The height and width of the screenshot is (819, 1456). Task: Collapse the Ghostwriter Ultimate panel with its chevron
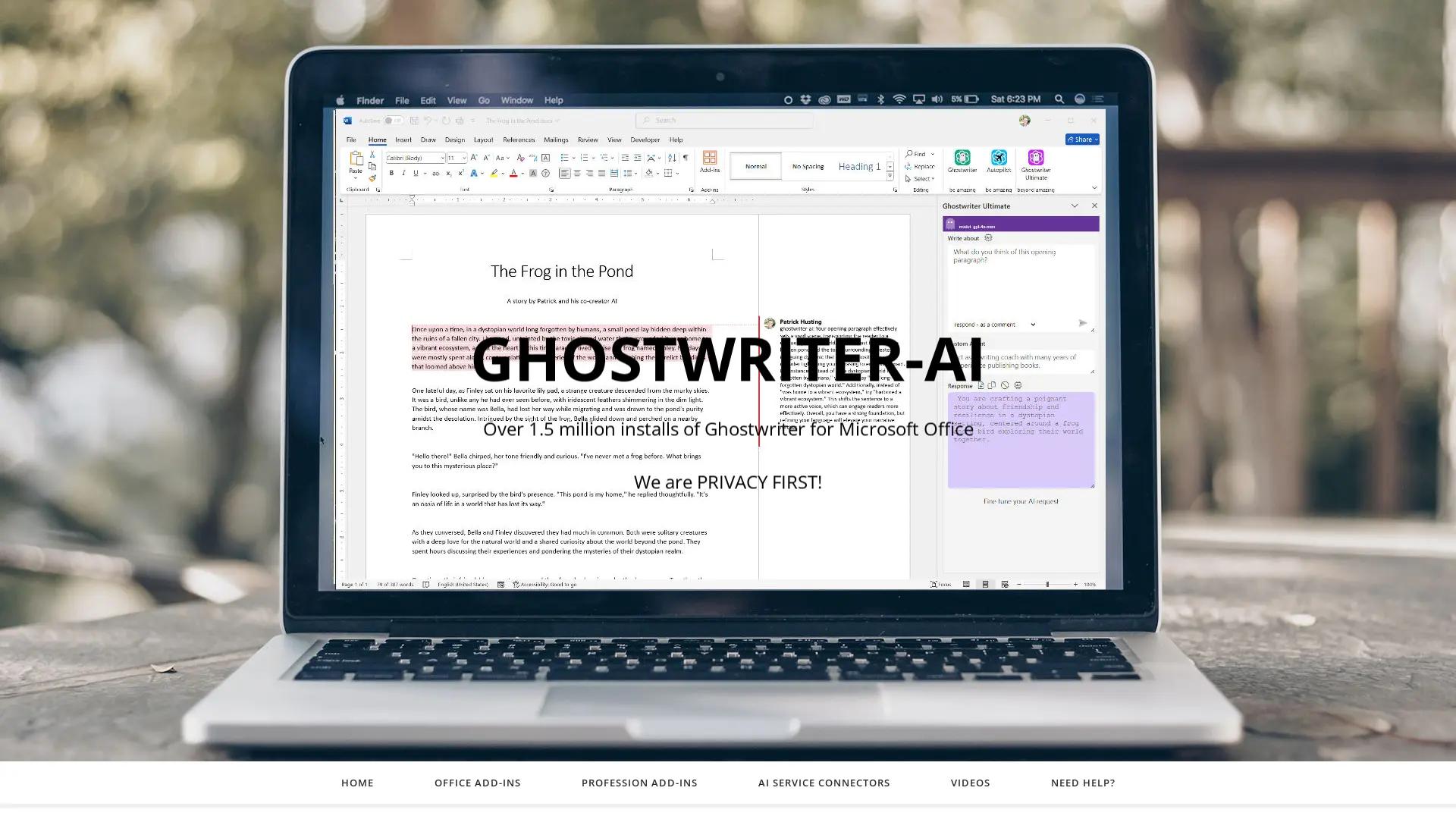[1075, 206]
